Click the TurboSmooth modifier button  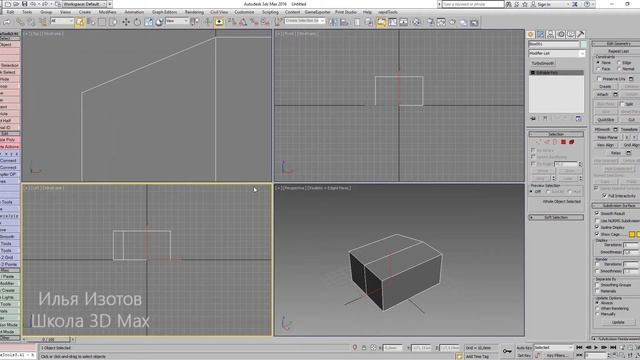point(542,63)
